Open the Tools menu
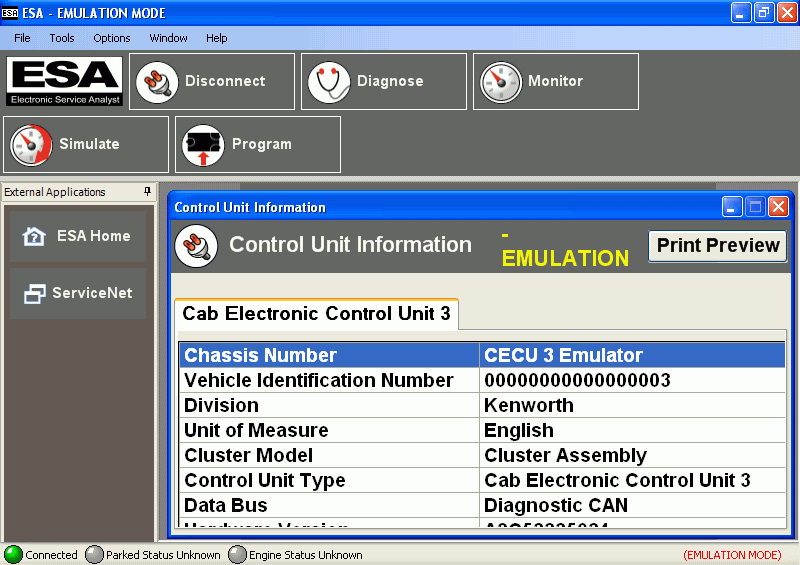 tap(62, 38)
